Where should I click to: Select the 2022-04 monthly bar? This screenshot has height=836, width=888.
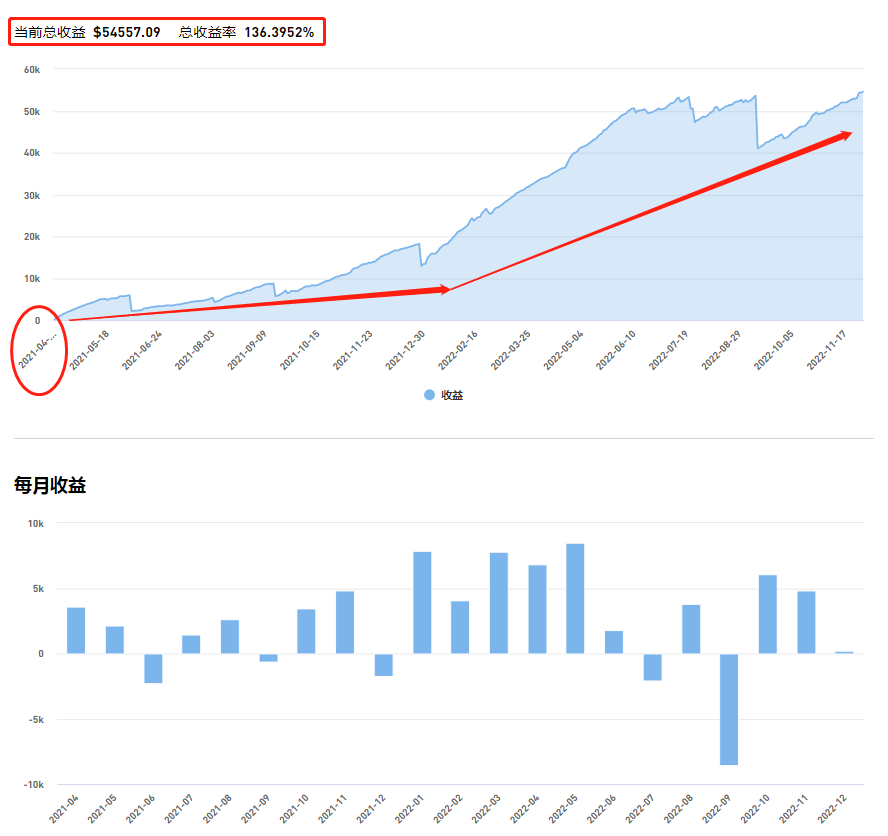coord(537,609)
